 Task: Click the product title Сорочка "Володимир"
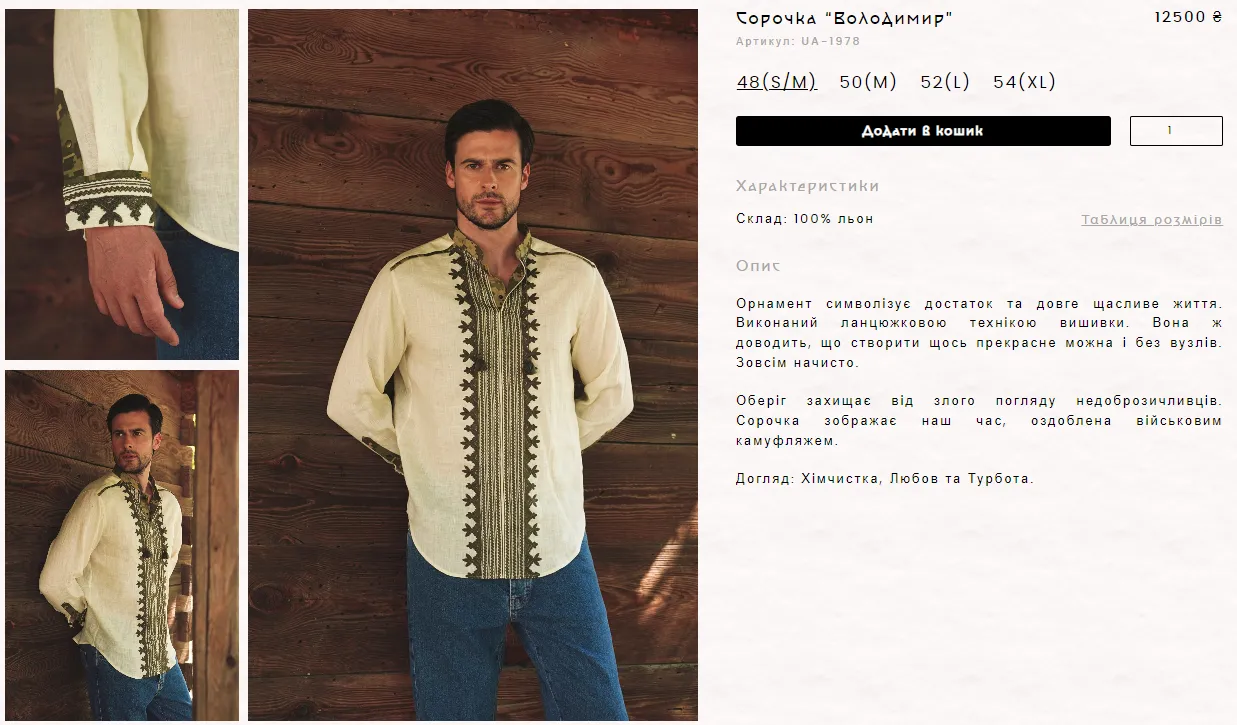[x=844, y=18]
